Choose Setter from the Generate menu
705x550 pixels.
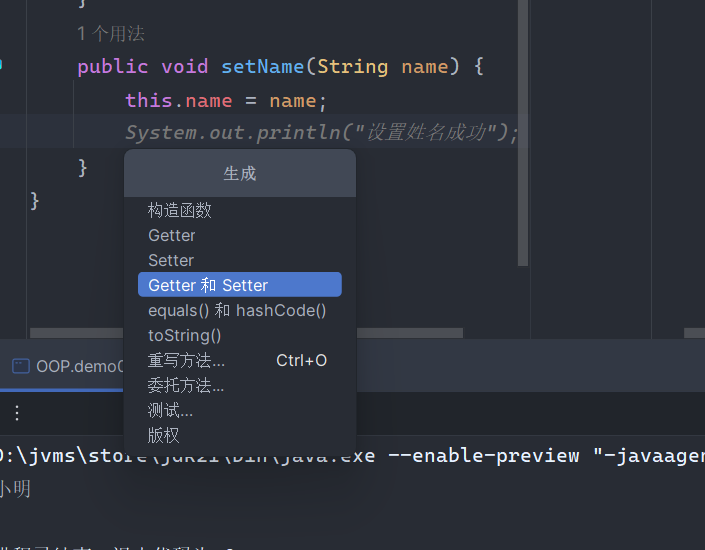[x=171, y=261]
